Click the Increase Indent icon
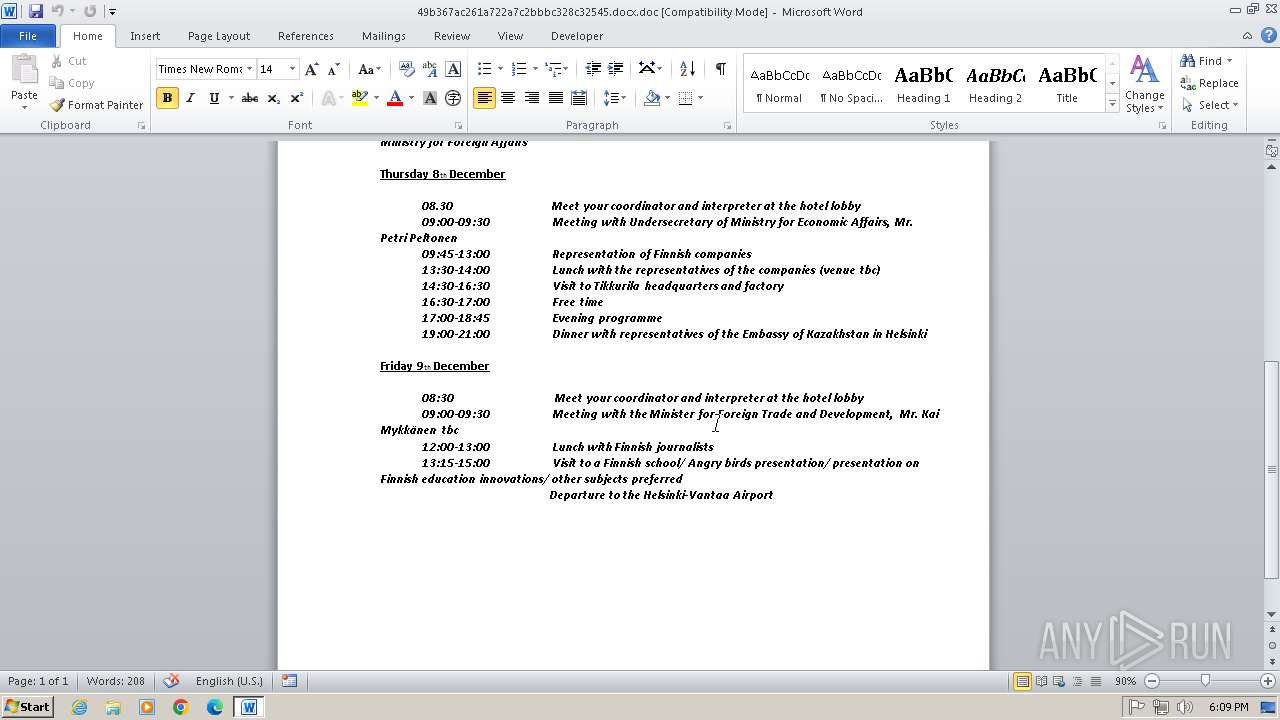 tap(616, 69)
